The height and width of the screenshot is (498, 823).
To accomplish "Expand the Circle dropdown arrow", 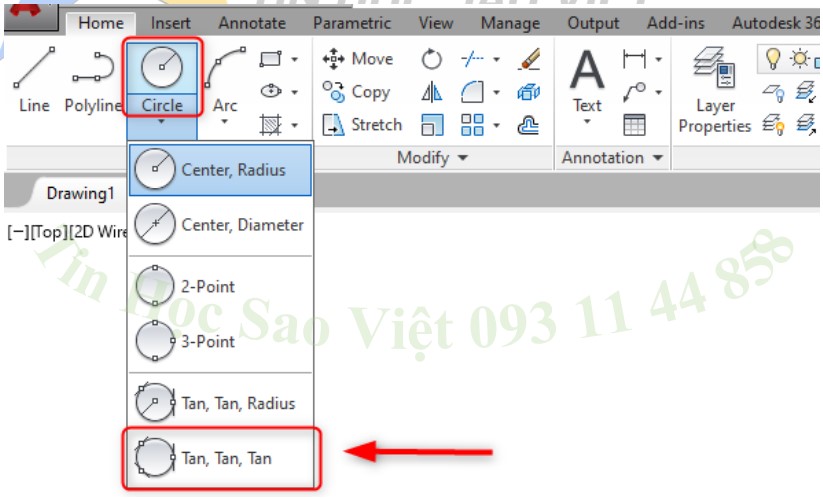I will click(x=162, y=122).
